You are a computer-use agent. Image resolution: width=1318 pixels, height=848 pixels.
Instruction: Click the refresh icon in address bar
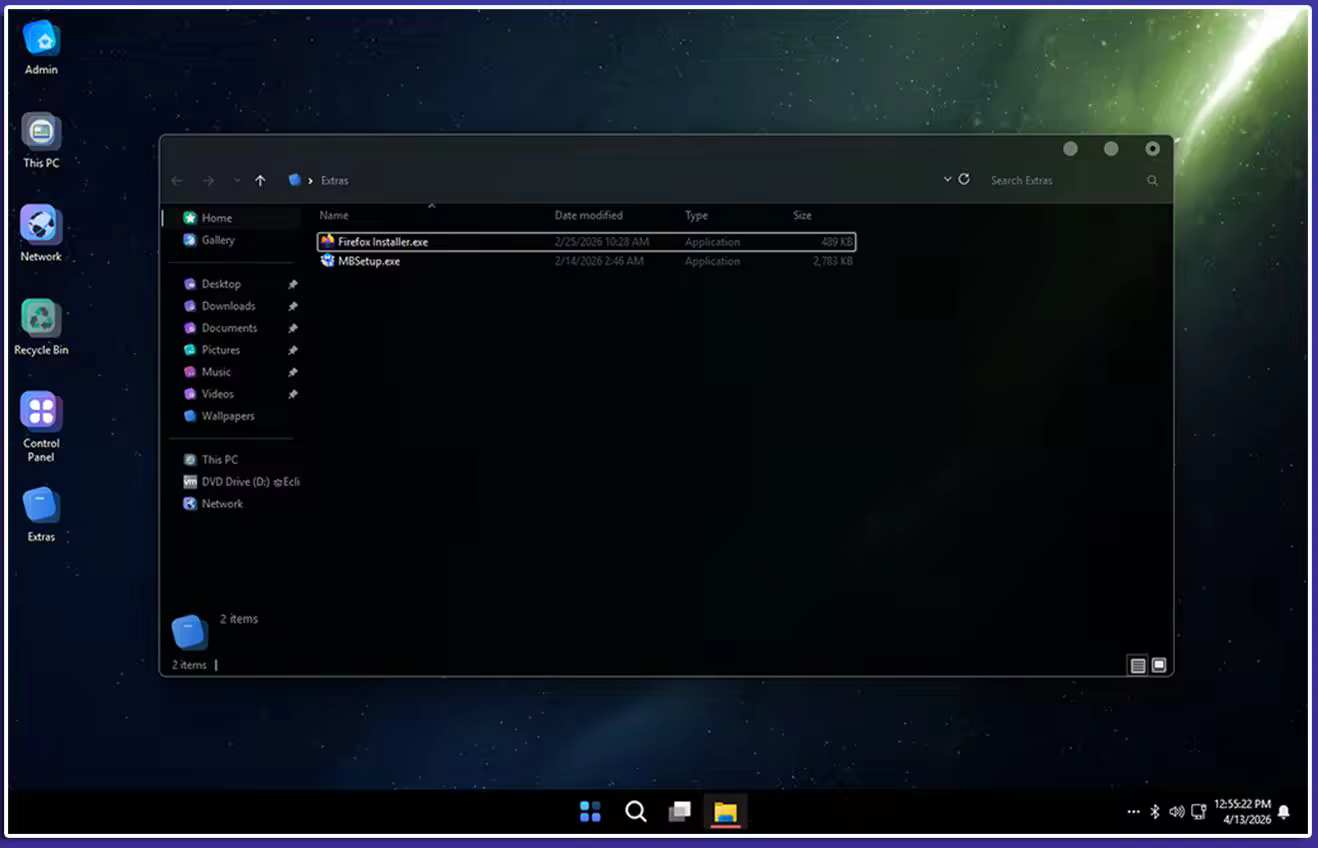964,179
